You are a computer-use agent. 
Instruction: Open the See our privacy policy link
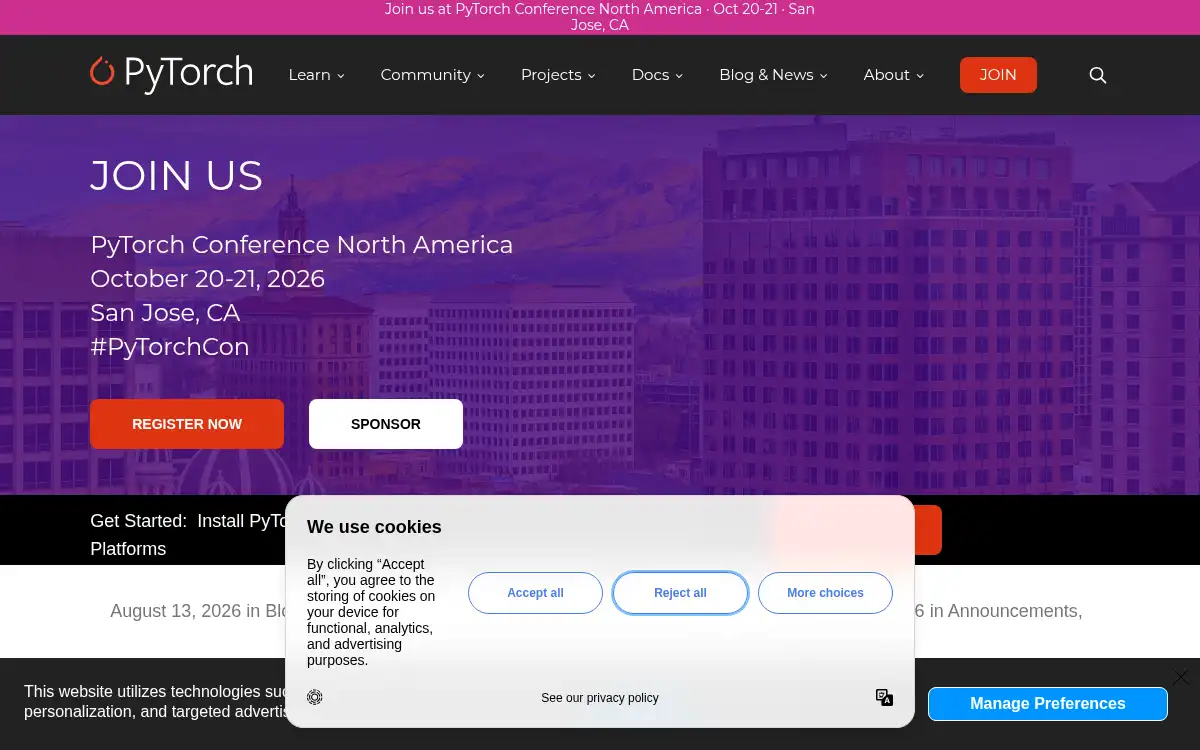[x=600, y=698]
